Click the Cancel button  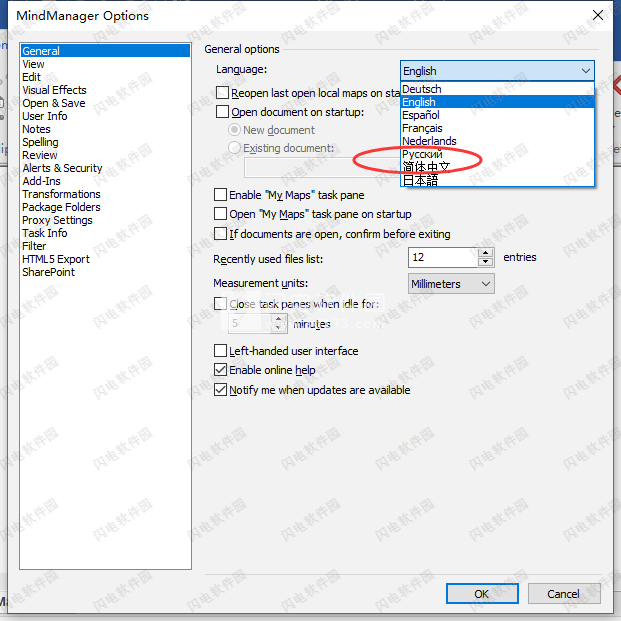pyautogui.click(x=564, y=594)
